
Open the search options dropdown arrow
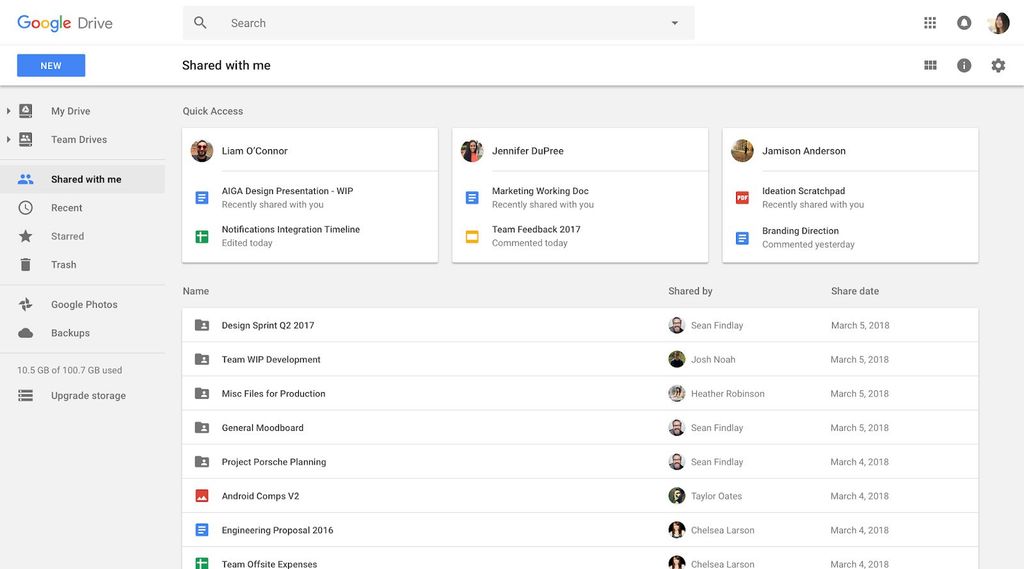pos(674,23)
